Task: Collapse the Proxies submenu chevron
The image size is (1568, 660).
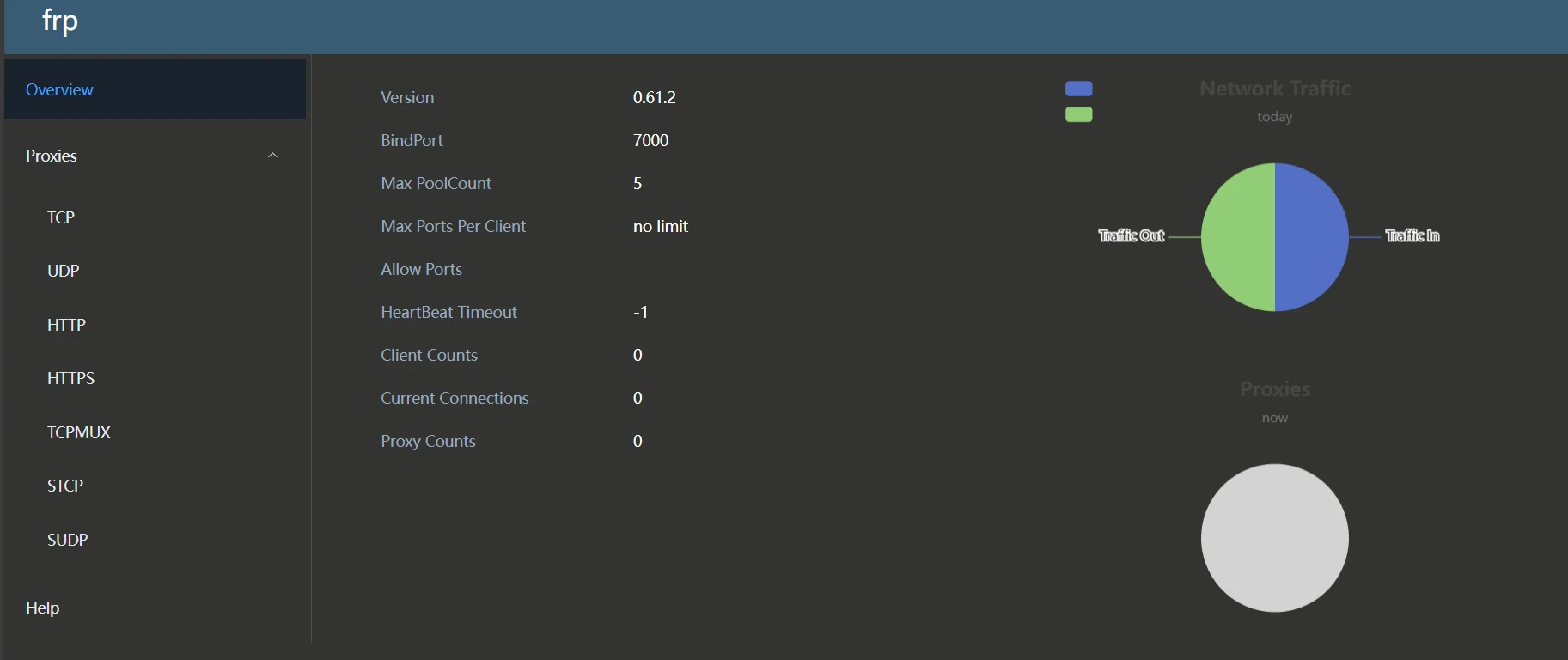Action: point(272,156)
